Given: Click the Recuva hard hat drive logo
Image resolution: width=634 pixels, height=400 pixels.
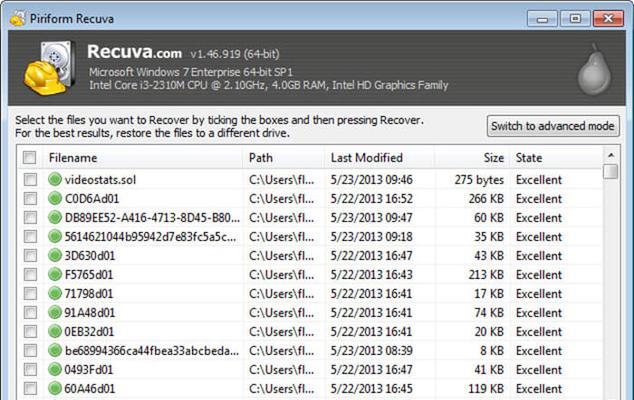Looking at the screenshot, I should tap(50, 68).
